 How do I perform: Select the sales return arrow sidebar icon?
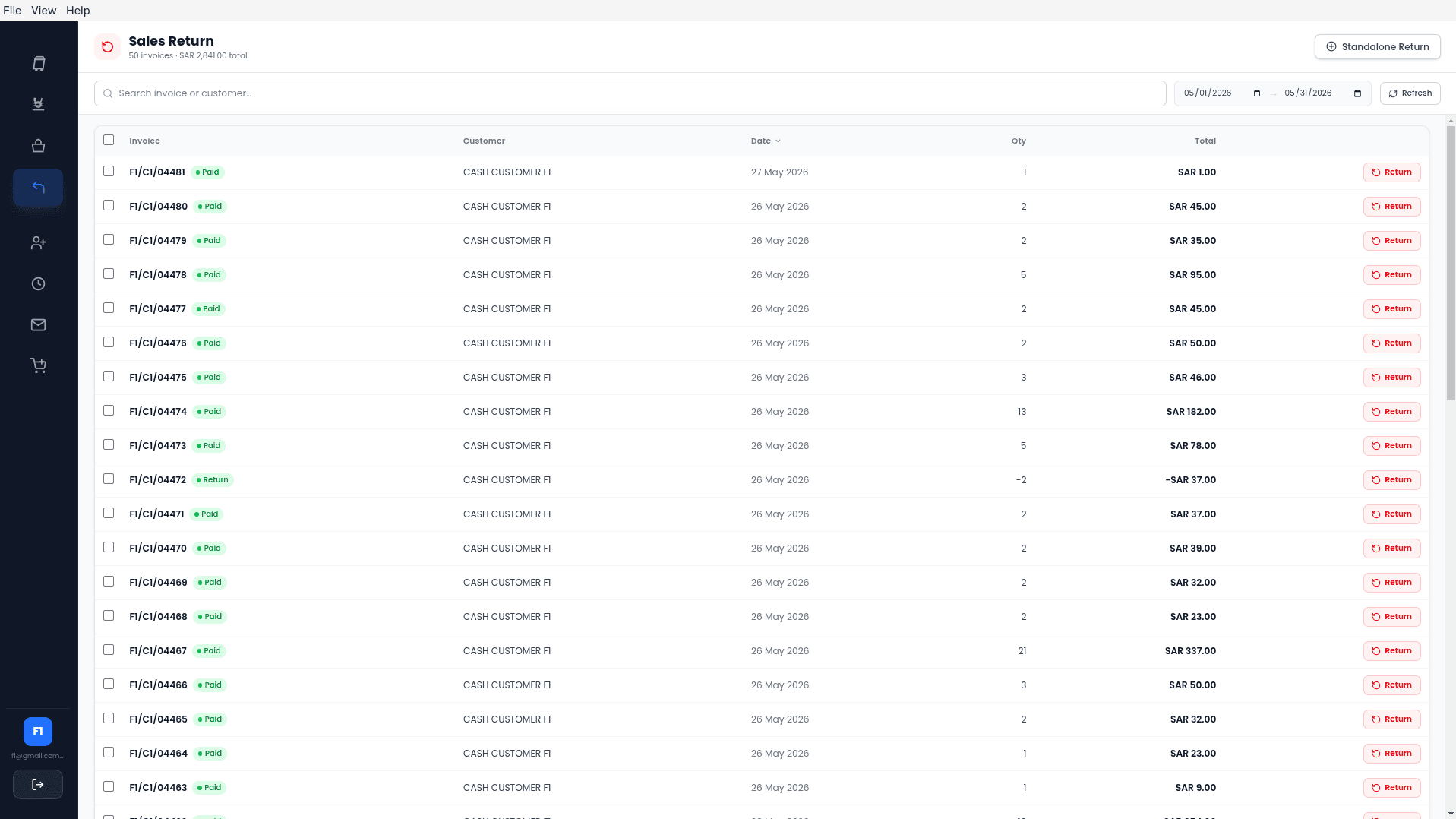click(38, 188)
